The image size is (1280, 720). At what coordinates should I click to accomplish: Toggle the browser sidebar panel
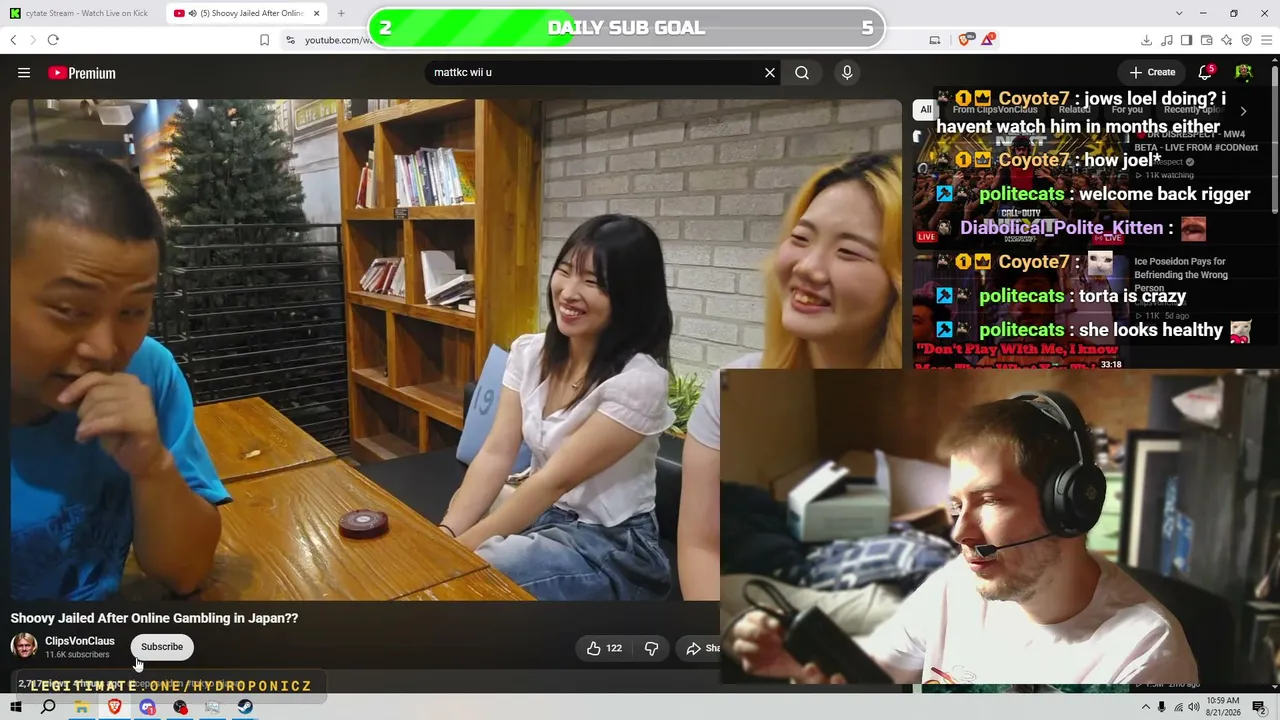1186,40
